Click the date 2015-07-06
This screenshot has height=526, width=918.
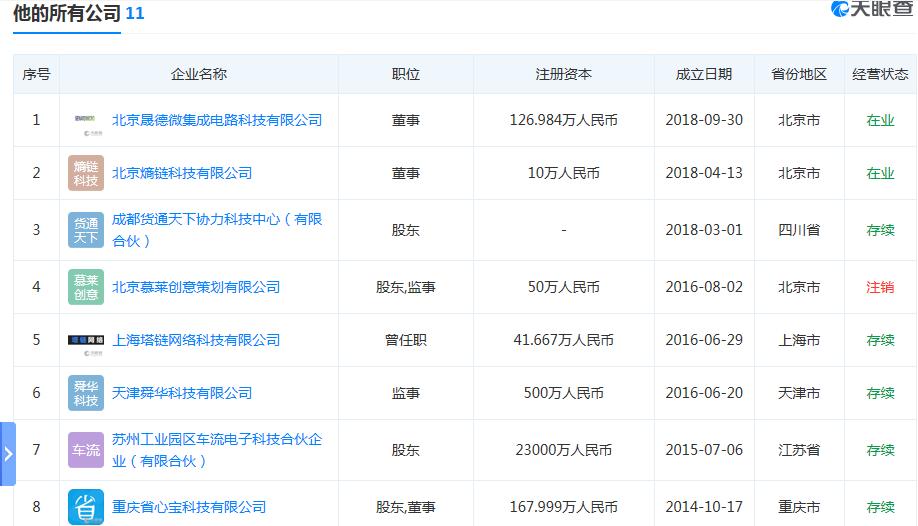[x=704, y=450]
